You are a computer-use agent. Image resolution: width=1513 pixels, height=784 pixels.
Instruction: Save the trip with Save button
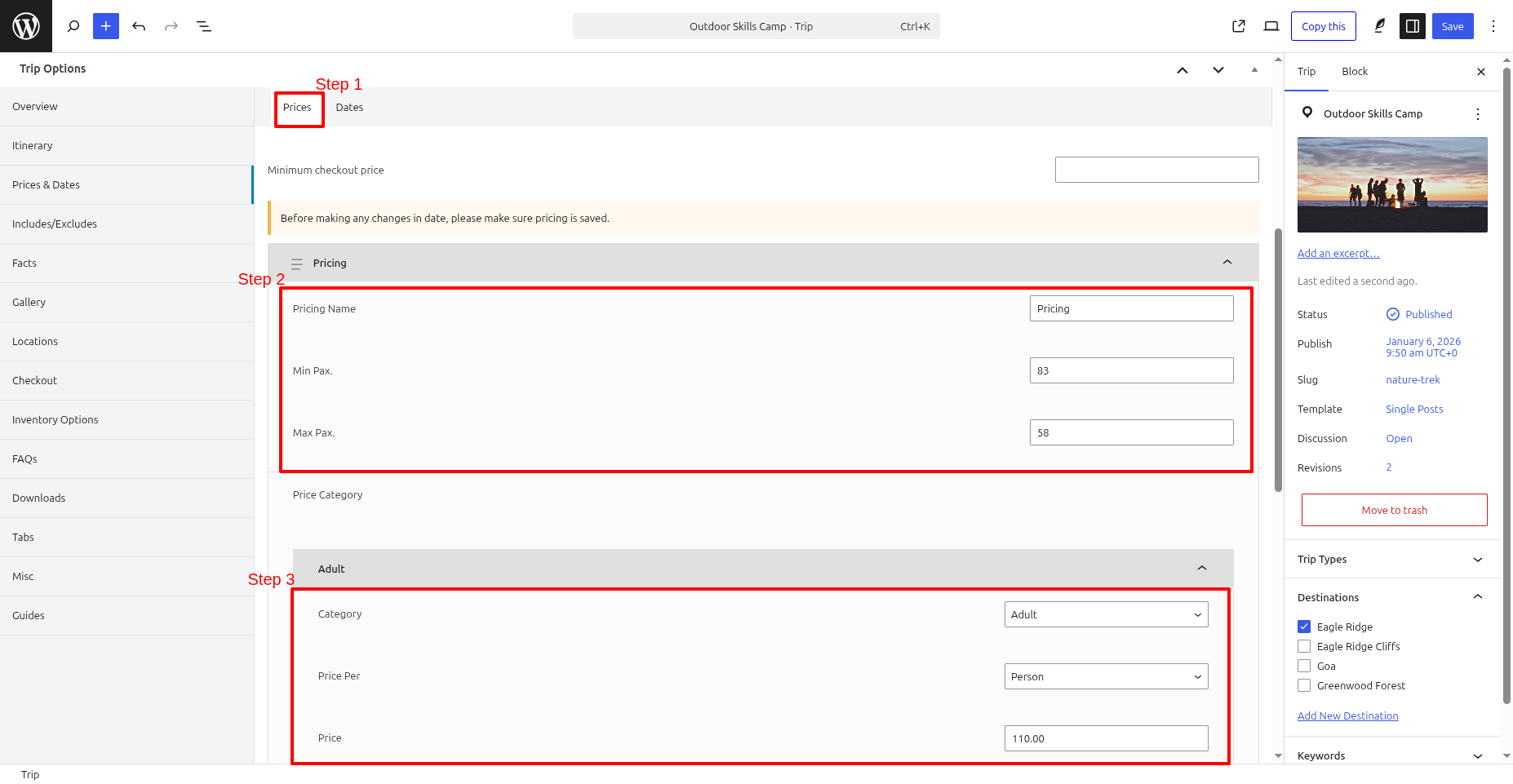coord(1453,26)
